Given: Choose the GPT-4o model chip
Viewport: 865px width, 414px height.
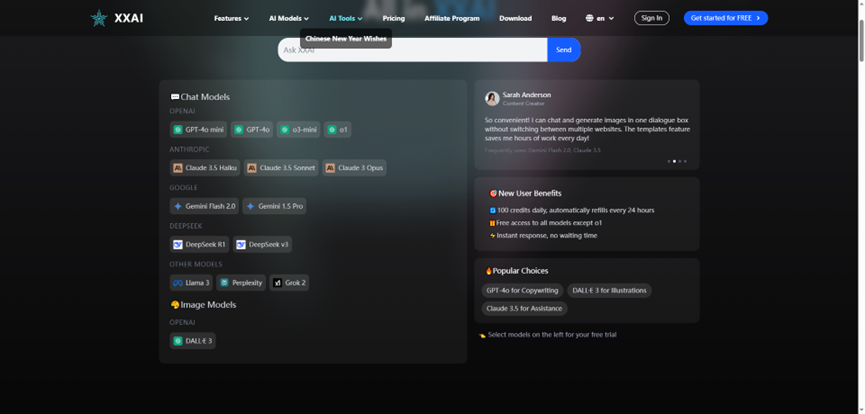Looking at the screenshot, I should (x=252, y=130).
